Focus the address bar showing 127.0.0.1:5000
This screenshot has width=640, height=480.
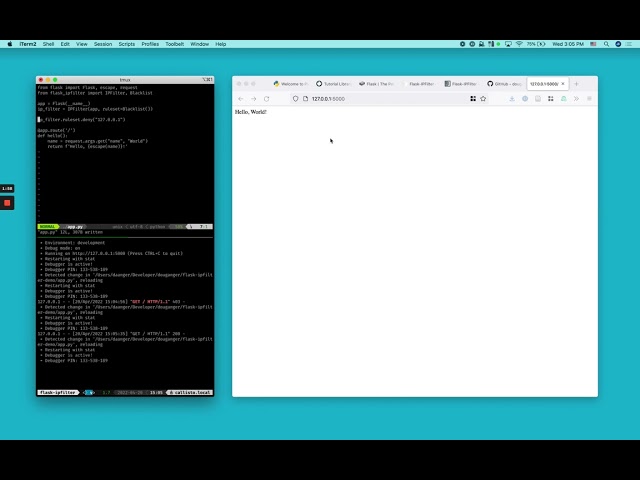point(388,99)
